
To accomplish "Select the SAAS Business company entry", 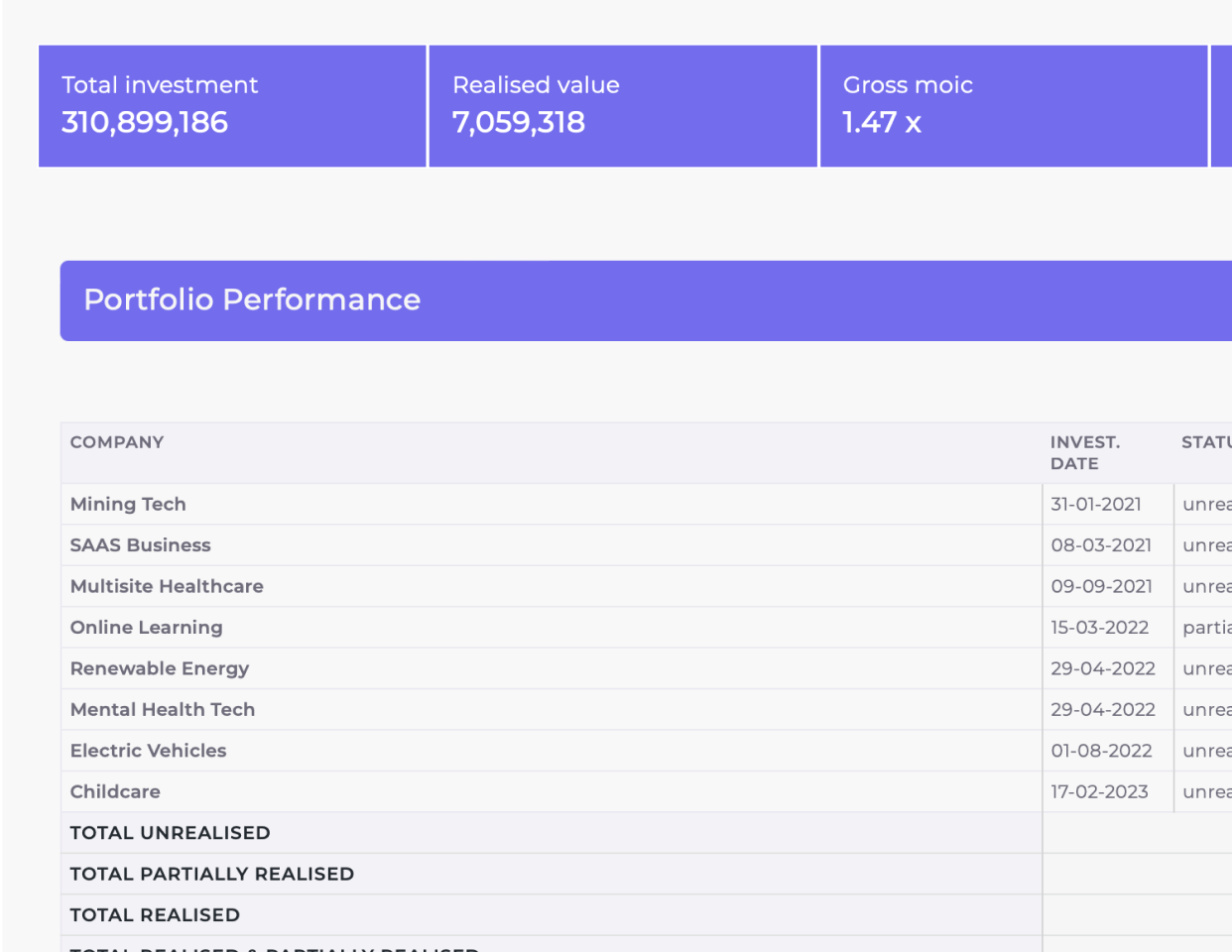I will (x=140, y=545).
